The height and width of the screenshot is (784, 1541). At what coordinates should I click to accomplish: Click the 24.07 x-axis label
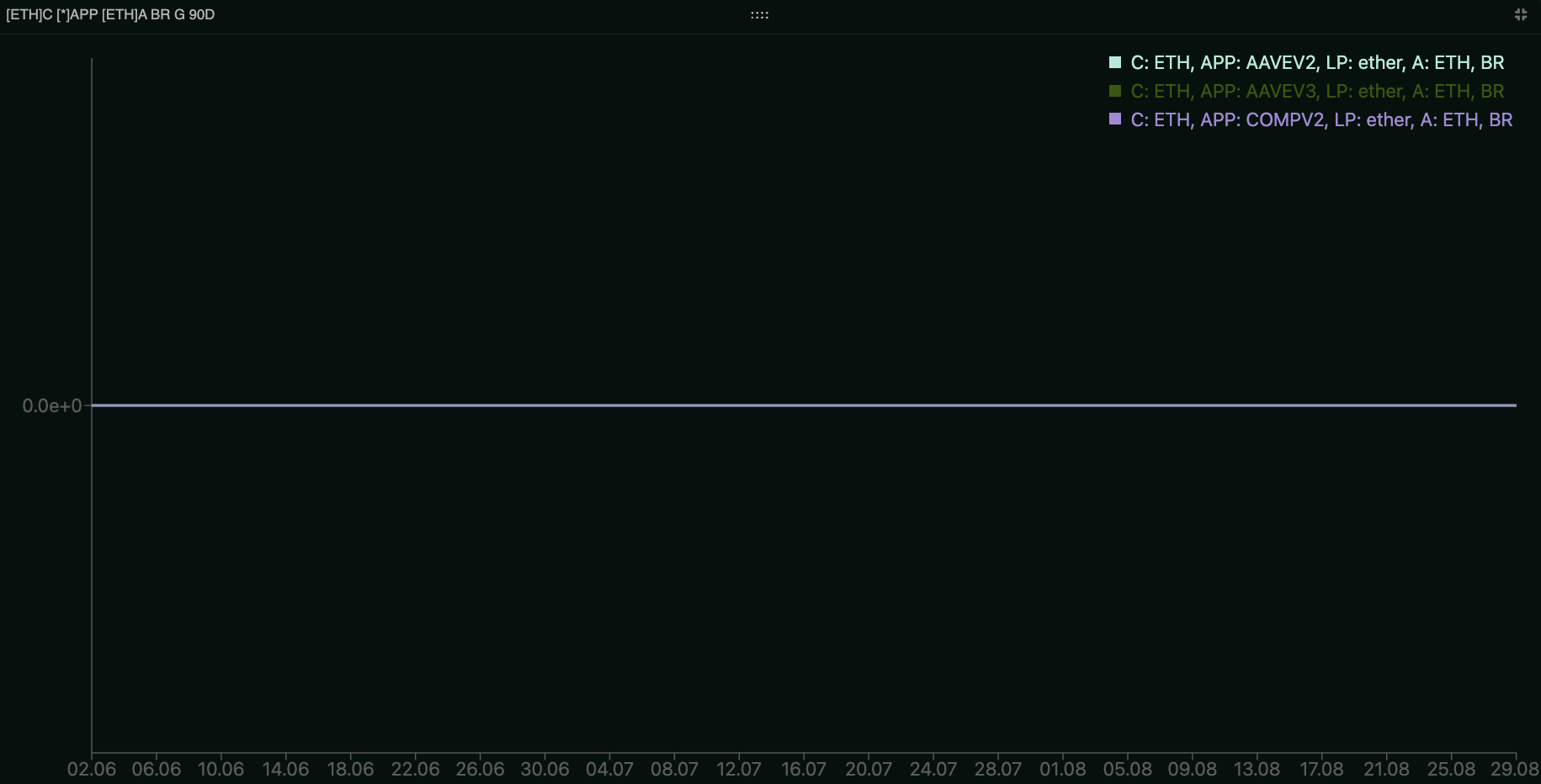click(933, 769)
